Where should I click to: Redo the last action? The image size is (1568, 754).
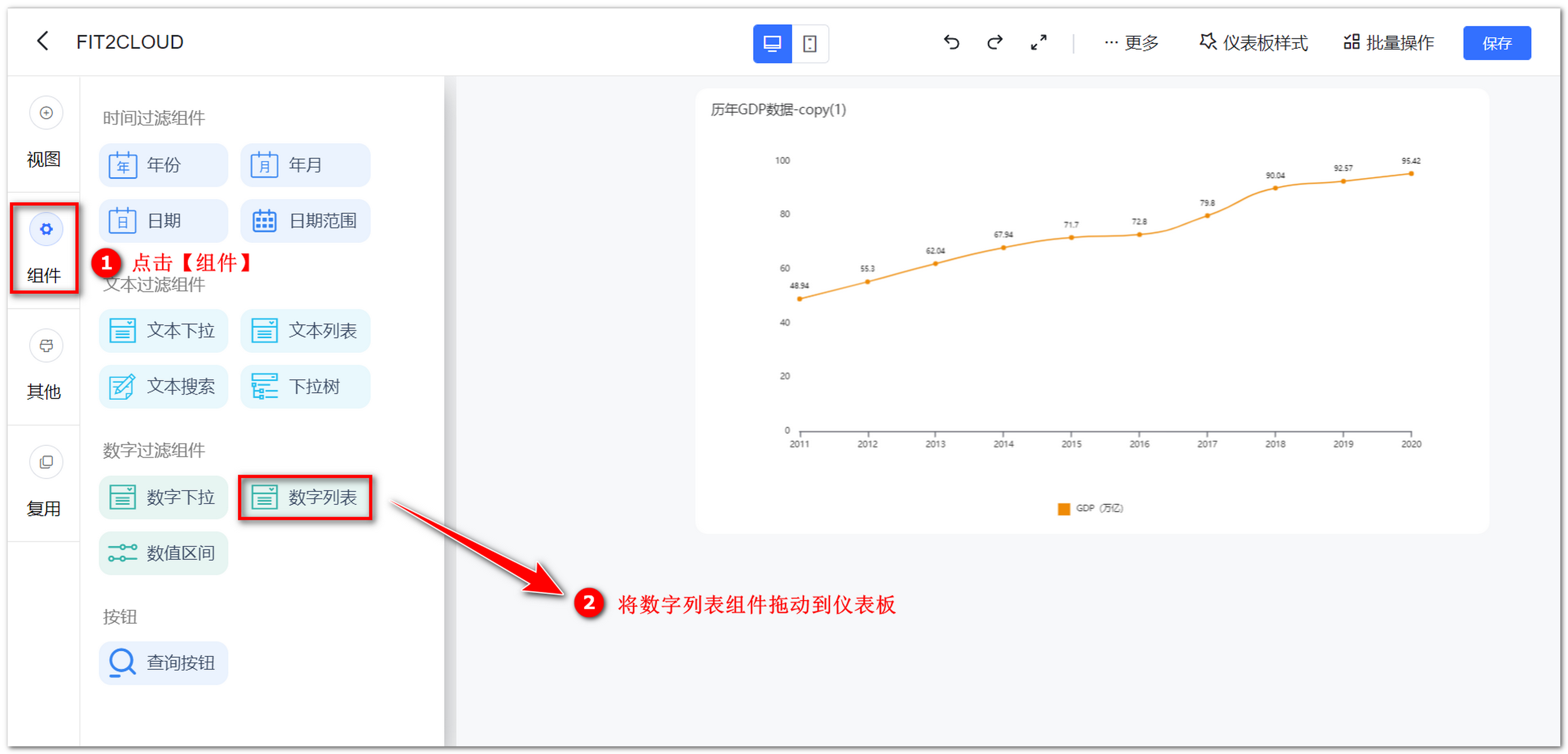click(x=995, y=42)
